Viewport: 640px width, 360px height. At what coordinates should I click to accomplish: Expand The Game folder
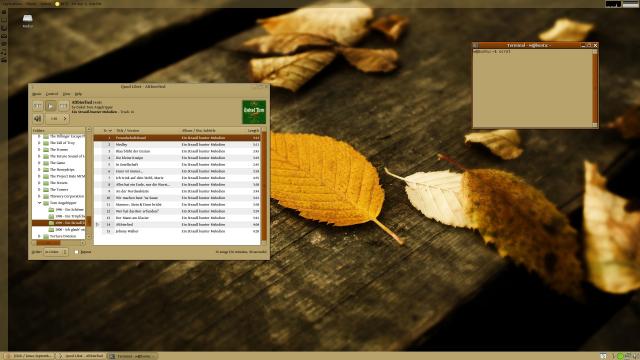(39, 163)
